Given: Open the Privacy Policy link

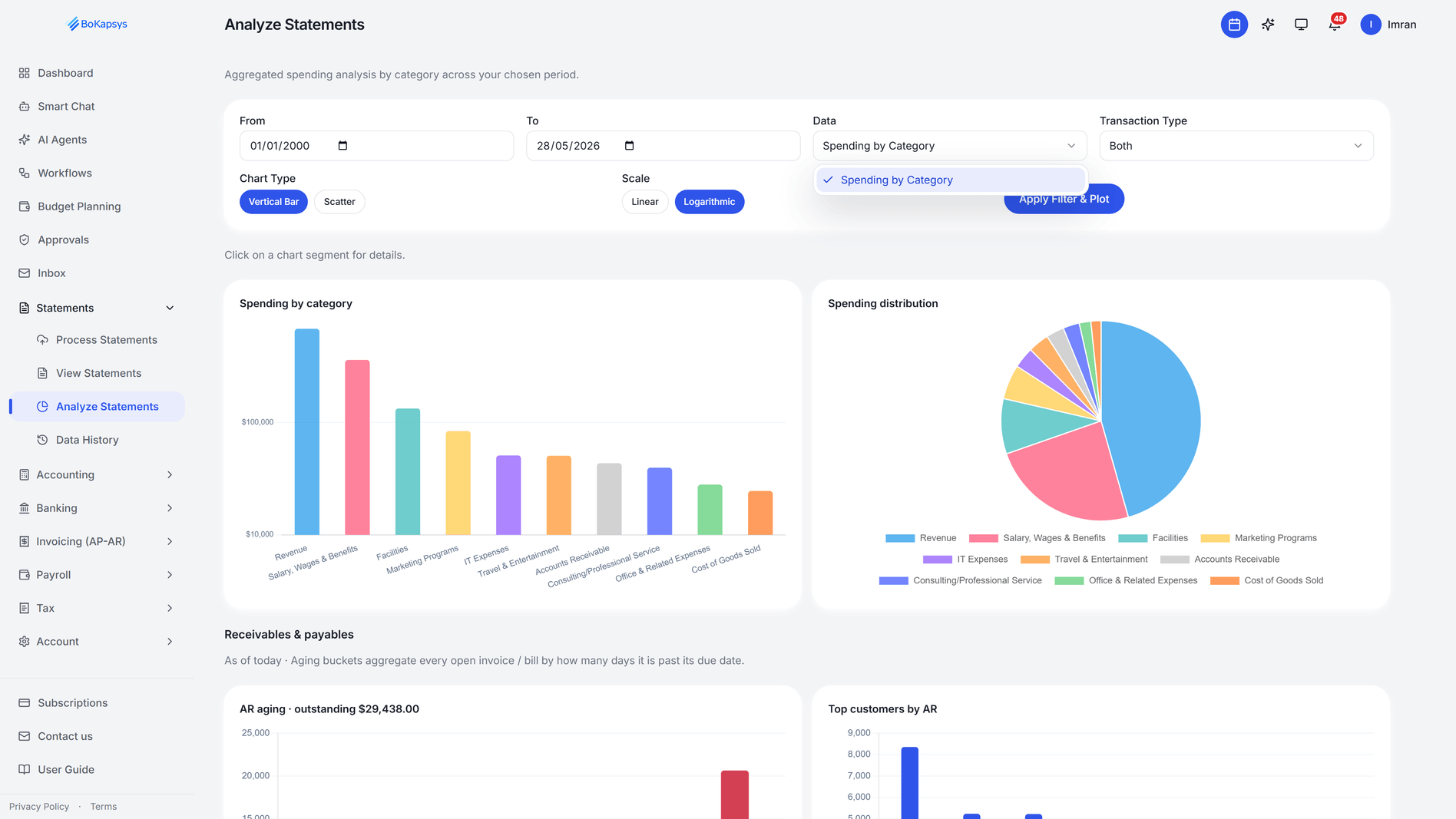Looking at the screenshot, I should (x=39, y=807).
